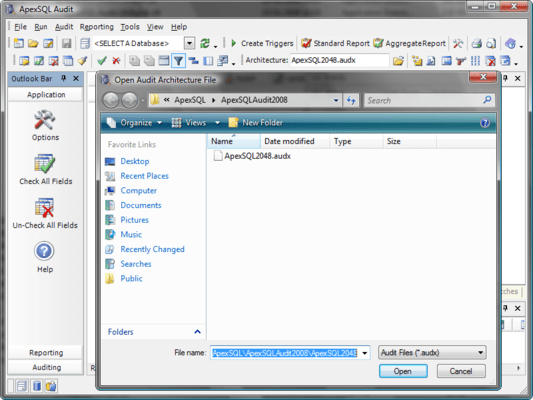Viewport: 533px width, 400px height.
Task: Sort by Type column header
Action: [x=356, y=141]
